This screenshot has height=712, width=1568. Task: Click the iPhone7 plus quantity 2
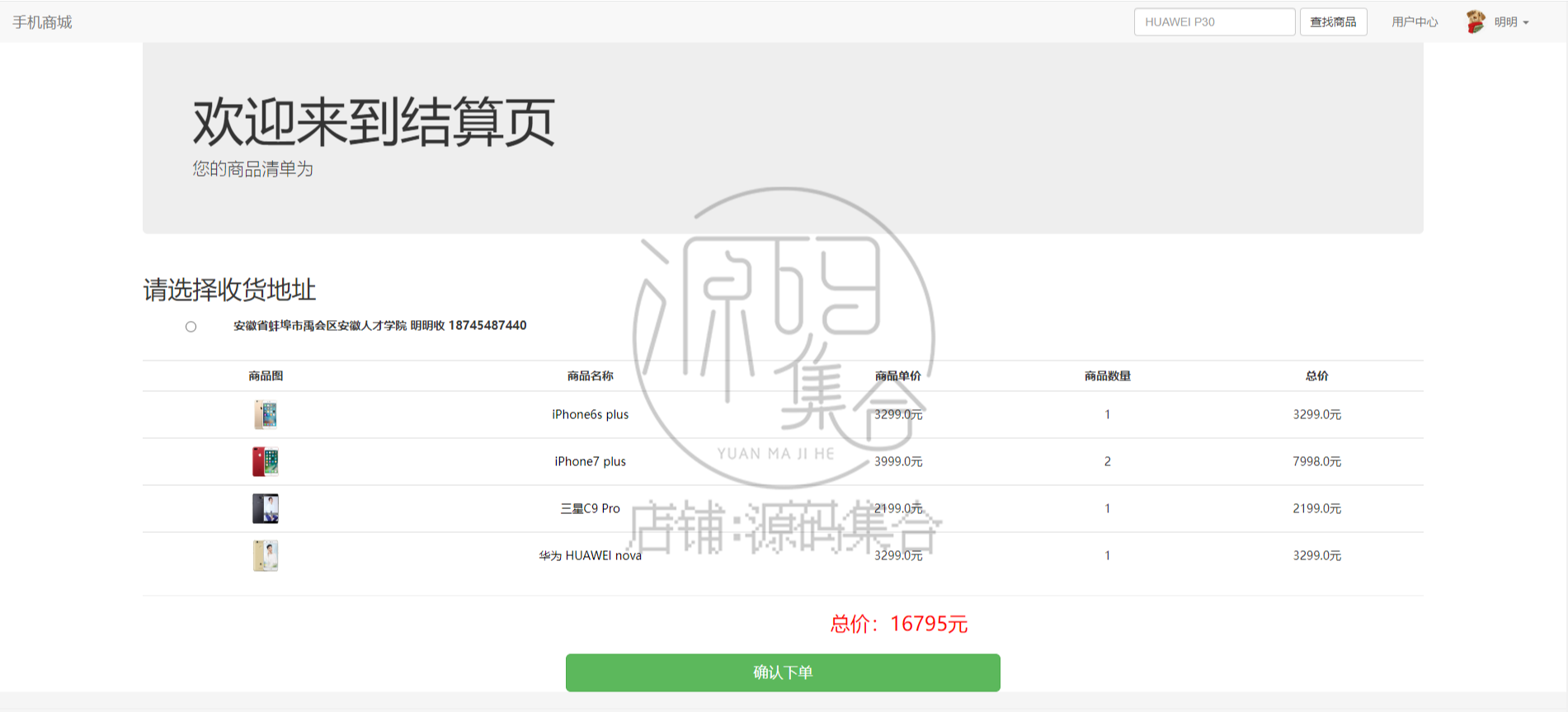[1107, 461]
